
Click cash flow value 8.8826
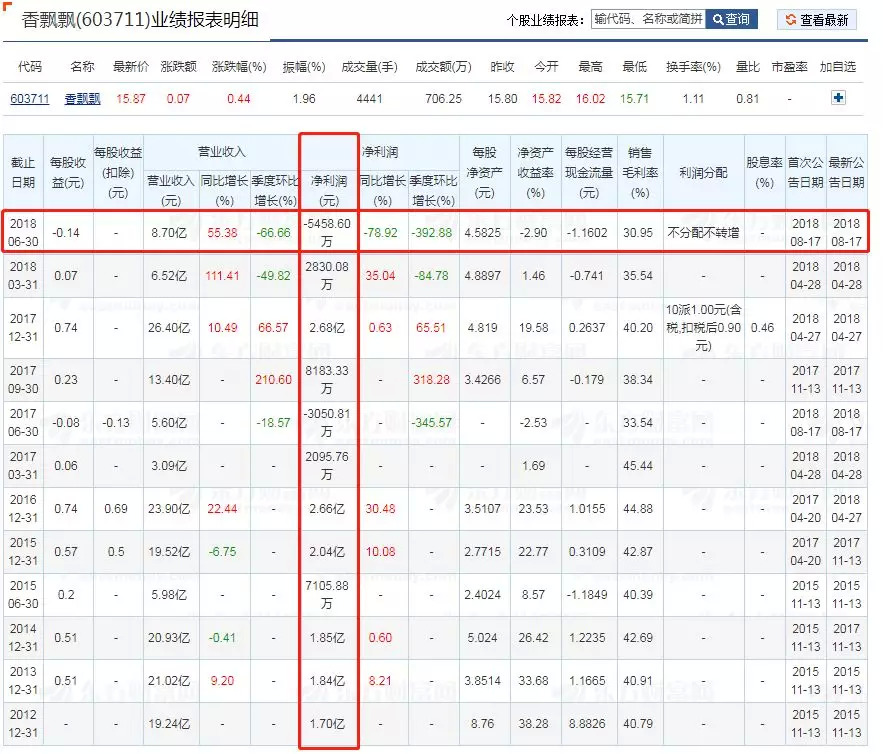pyautogui.click(x=588, y=724)
